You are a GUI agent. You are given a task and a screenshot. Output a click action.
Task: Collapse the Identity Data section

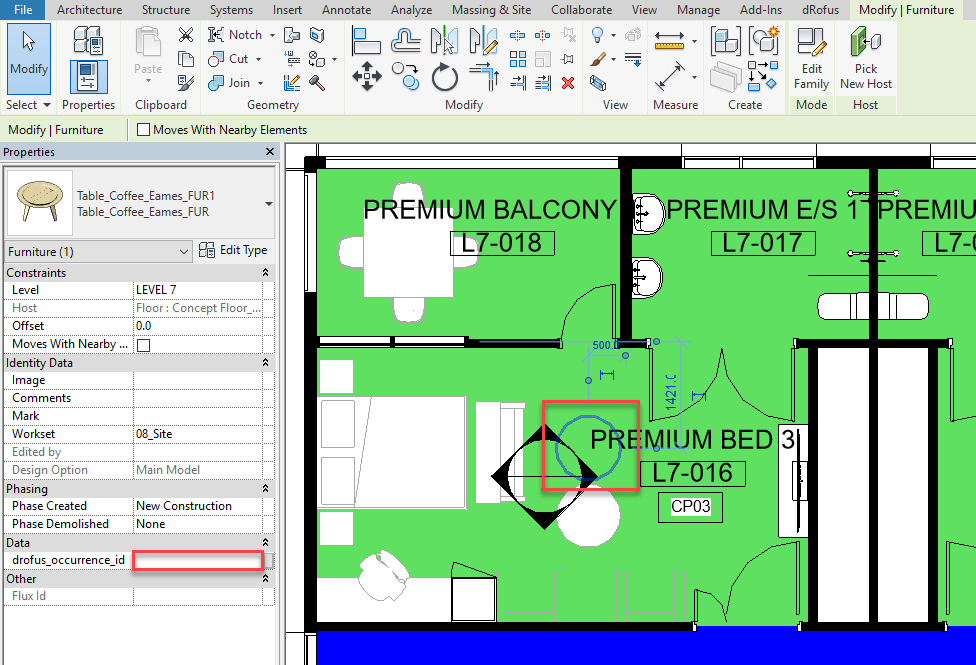(265, 363)
